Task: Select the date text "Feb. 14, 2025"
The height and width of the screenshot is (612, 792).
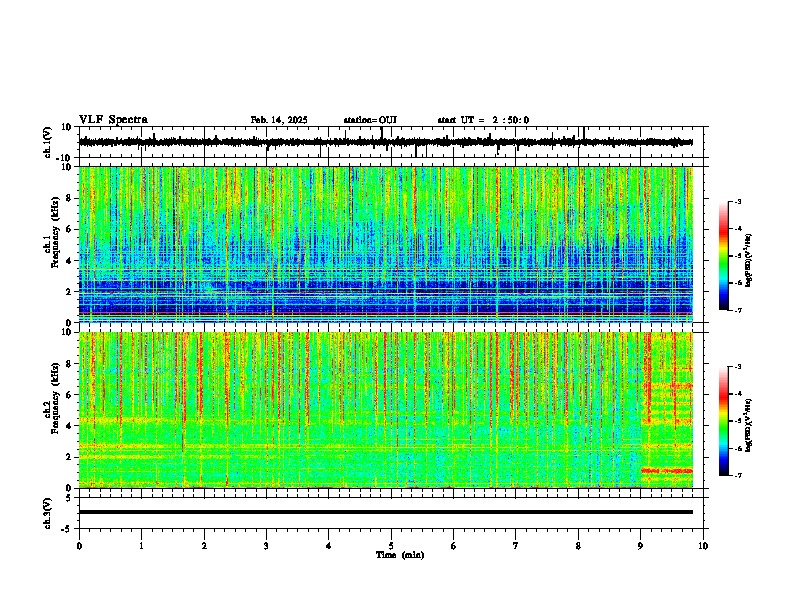Action: (x=279, y=120)
